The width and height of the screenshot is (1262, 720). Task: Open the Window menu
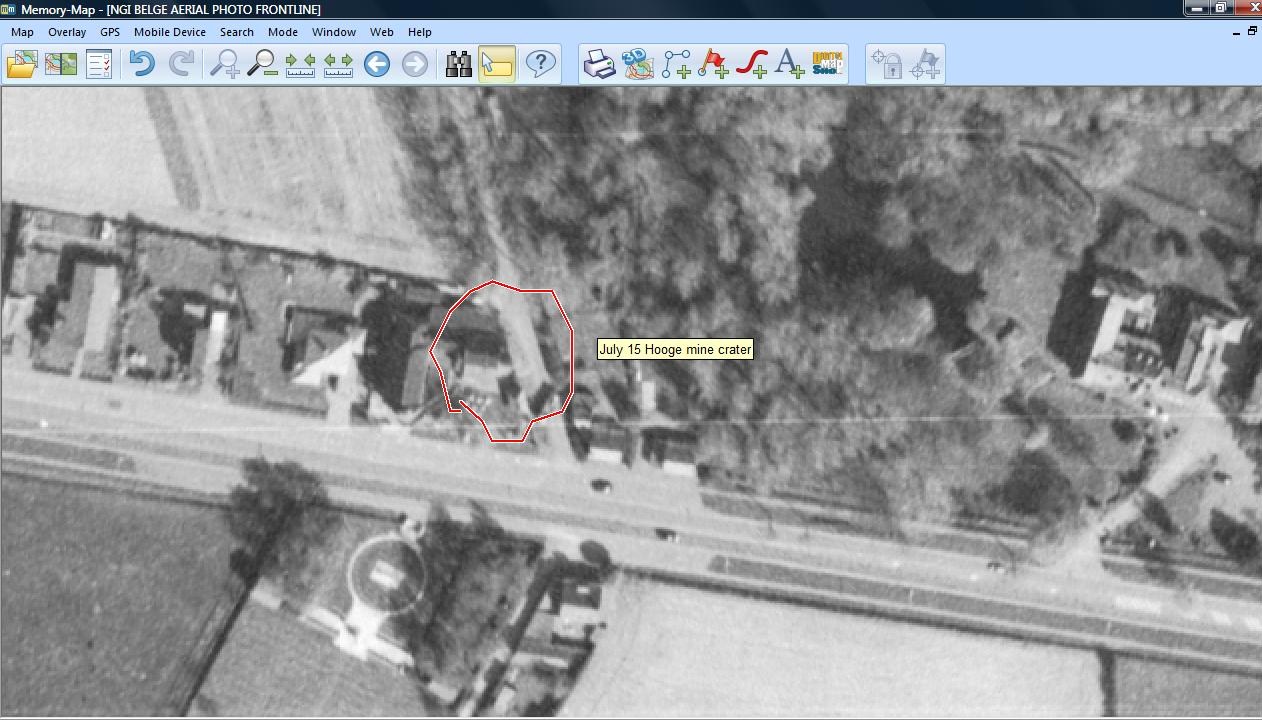click(334, 32)
